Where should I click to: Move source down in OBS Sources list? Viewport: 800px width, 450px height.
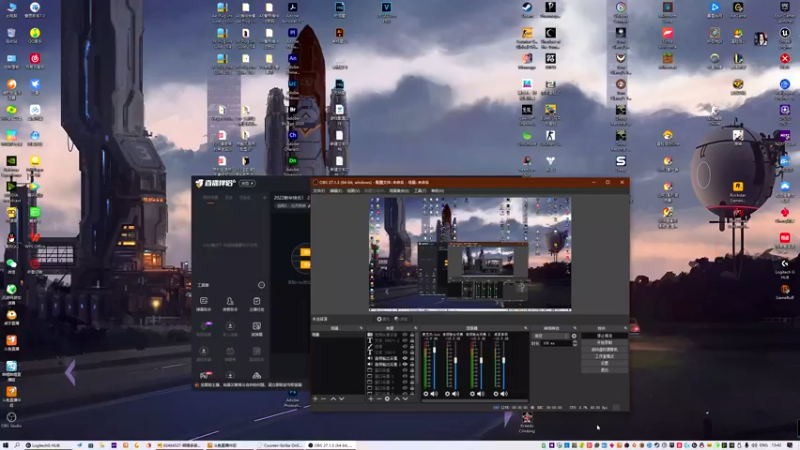click(x=405, y=398)
